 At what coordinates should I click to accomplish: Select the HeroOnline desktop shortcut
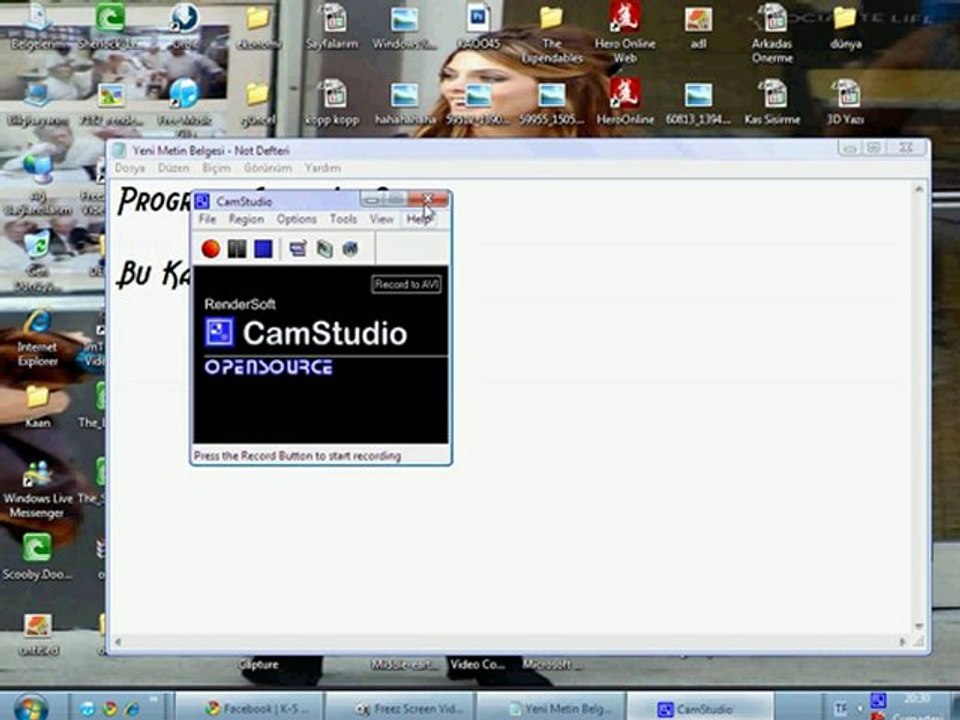click(x=624, y=102)
